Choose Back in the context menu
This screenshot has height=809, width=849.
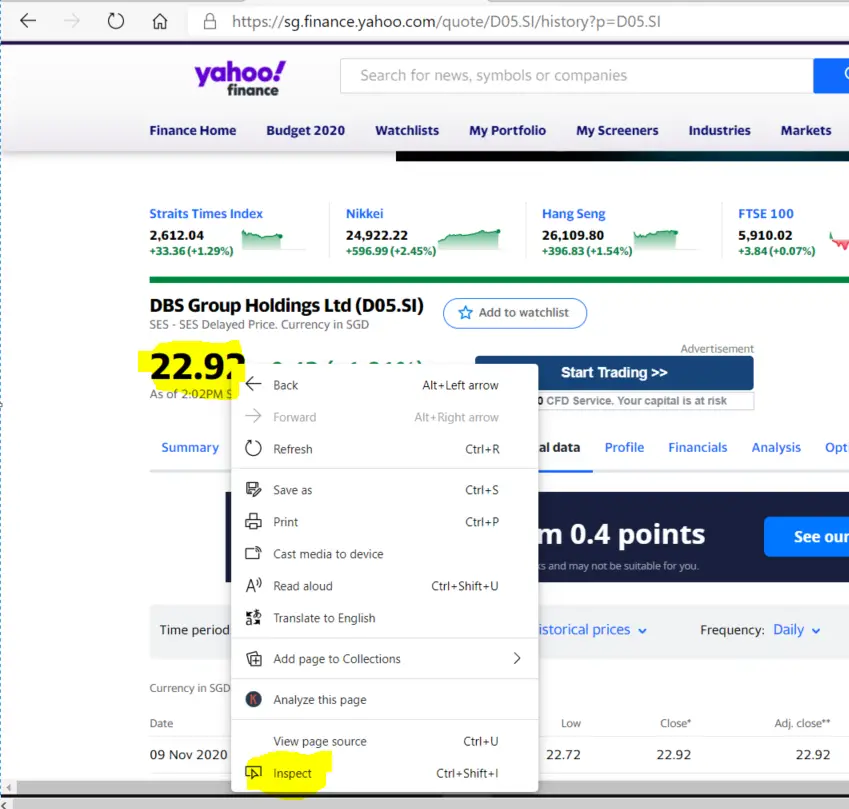tap(384, 385)
